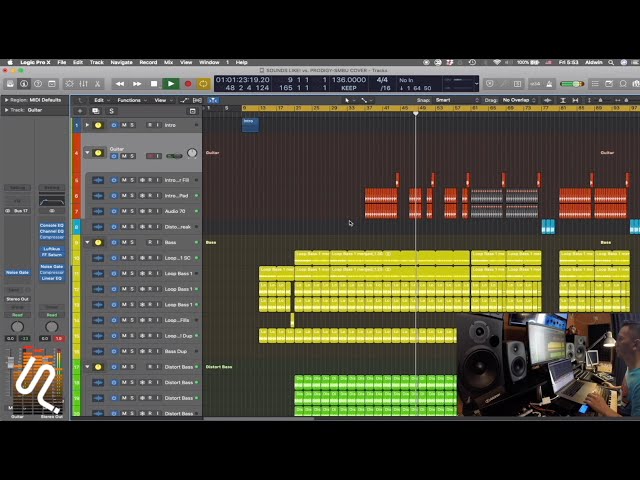Click the Stereo Out output slot

pos(17,299)
